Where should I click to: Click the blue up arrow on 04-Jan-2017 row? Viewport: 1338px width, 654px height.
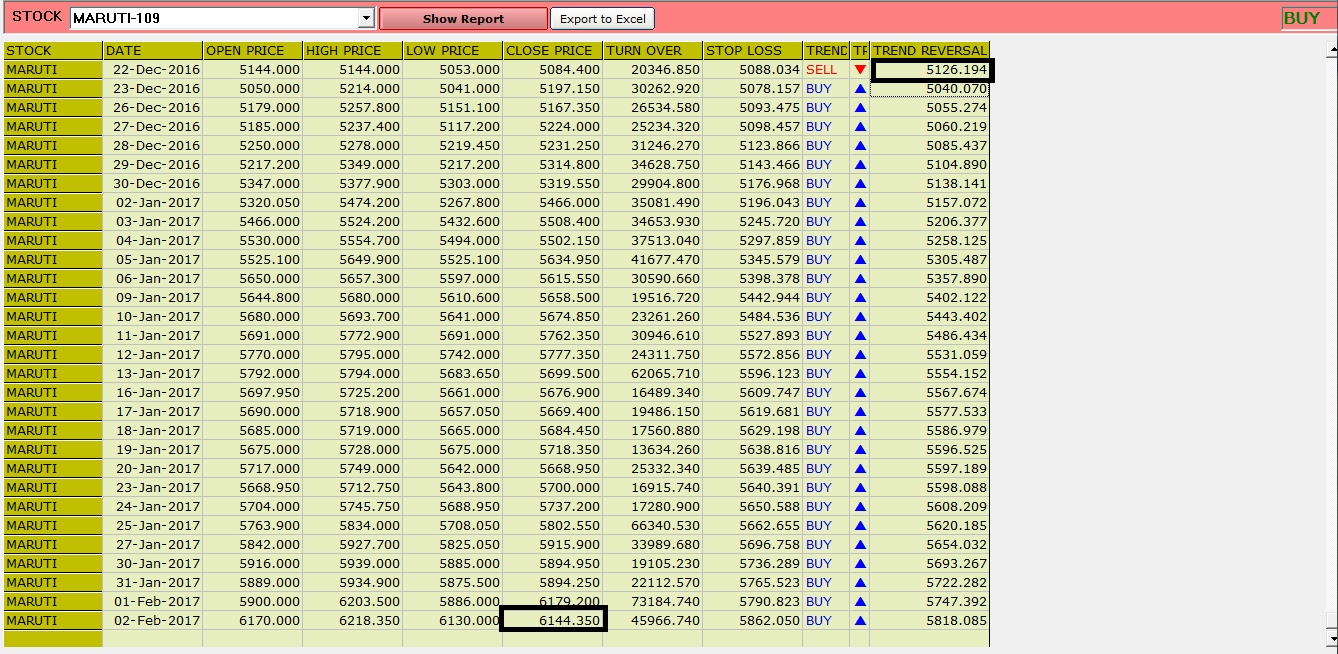click(860, 241)
